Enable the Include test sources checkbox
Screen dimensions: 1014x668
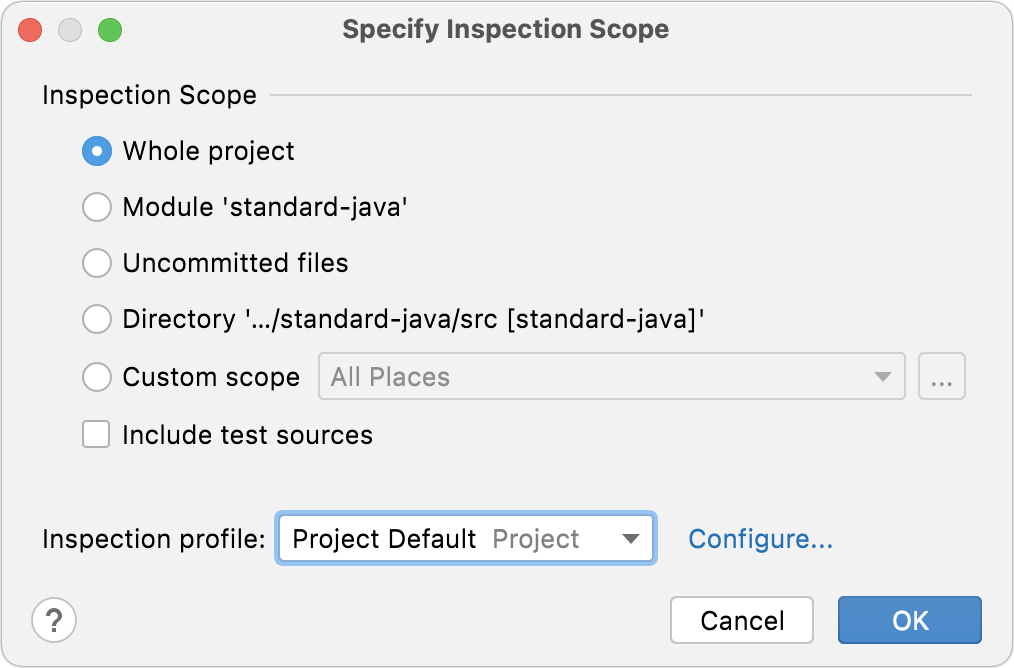pyautogui.click(x=96, y=434)
